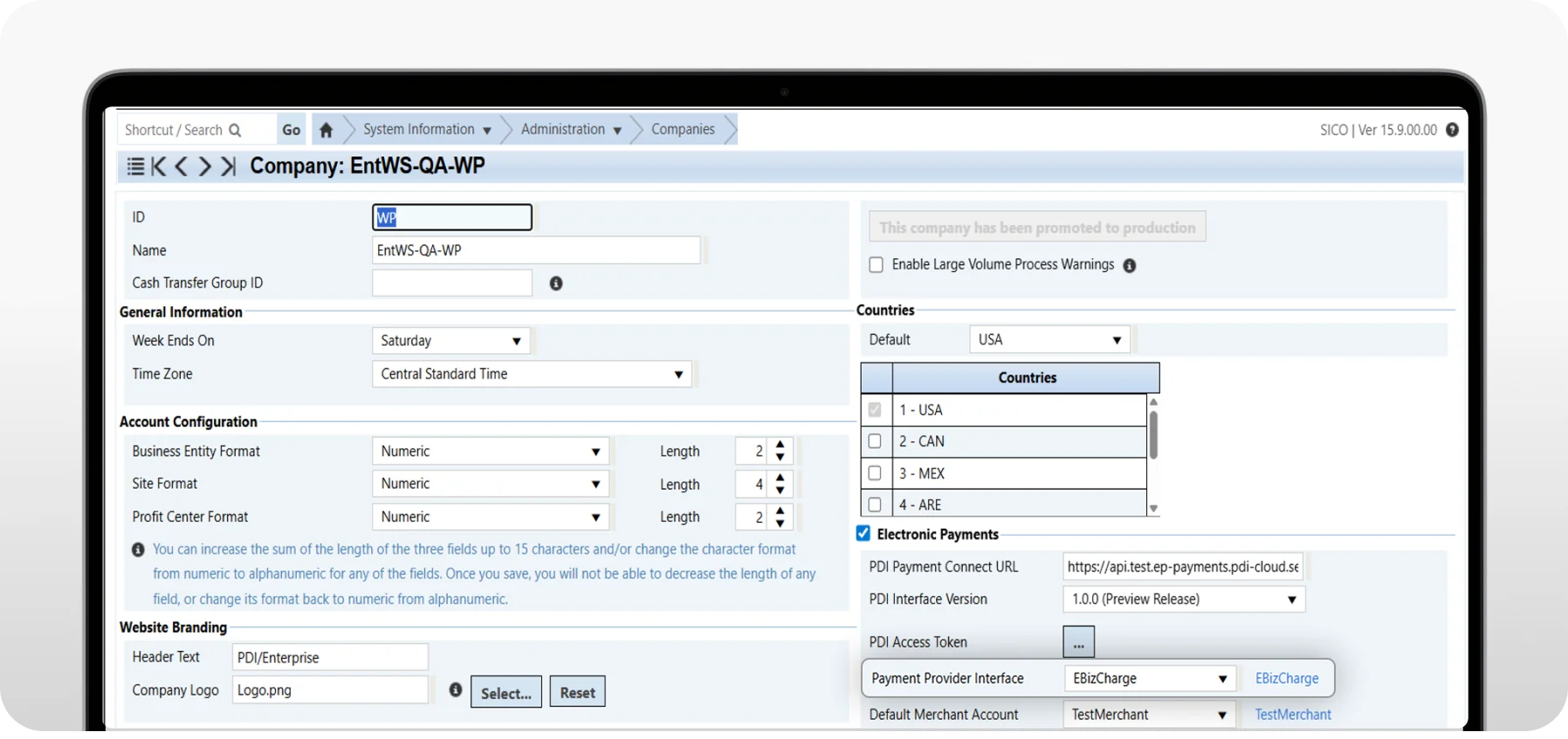Open the Administration breadcrumb menu
The height and width of the screenshot is (739, 1568).
pos(571,129)
